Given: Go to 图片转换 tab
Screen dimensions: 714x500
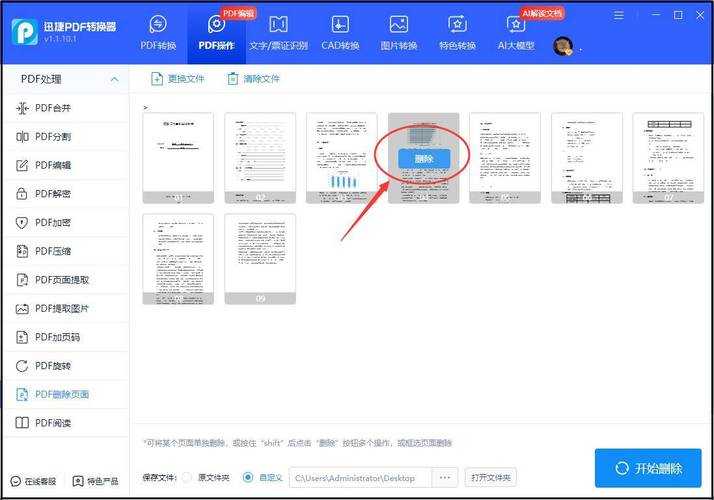Looking at the screenshot, I should [399, 33].
